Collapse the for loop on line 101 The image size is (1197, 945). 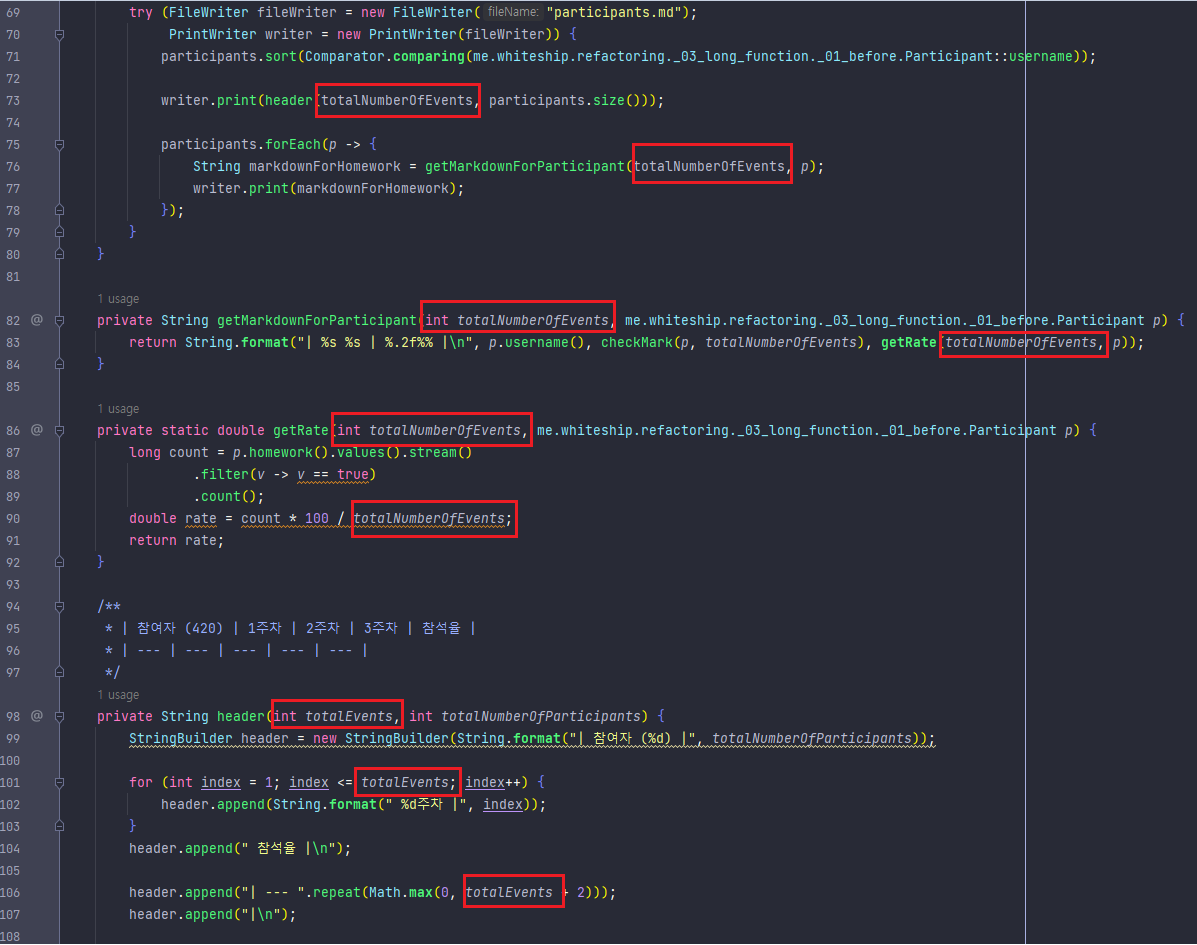60,782
